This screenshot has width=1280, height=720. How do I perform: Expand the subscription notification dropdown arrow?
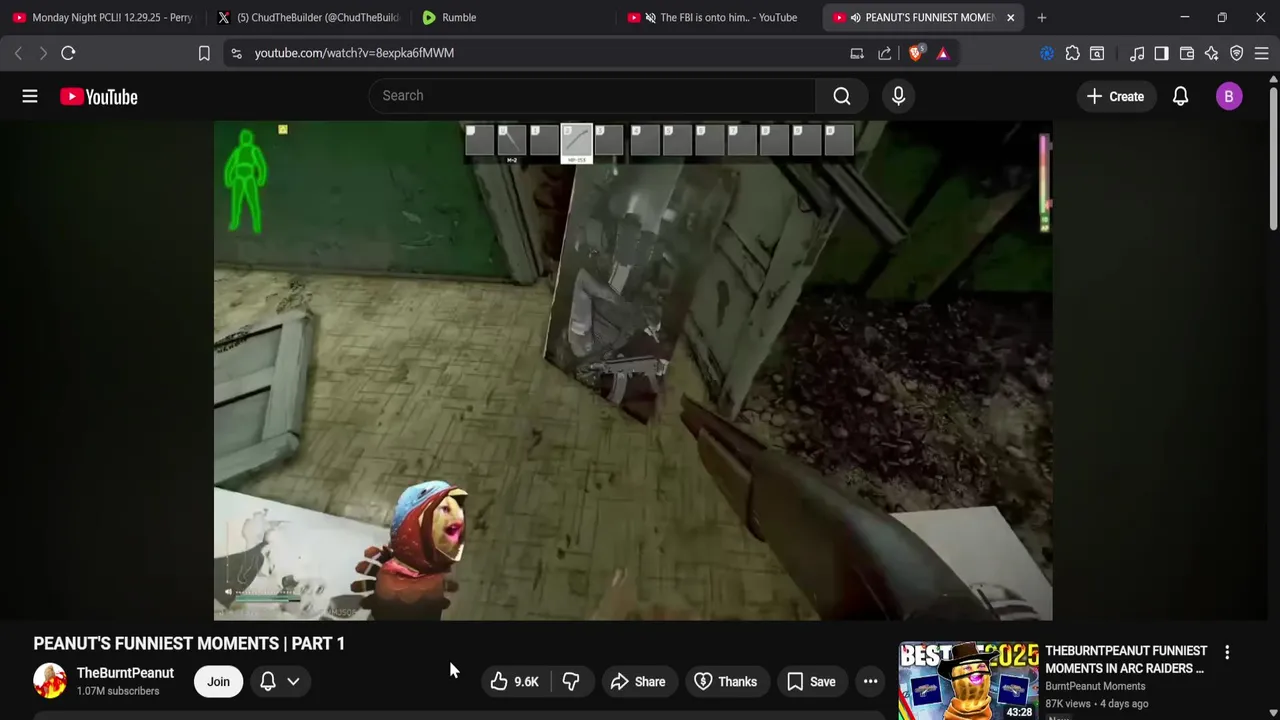293,682
